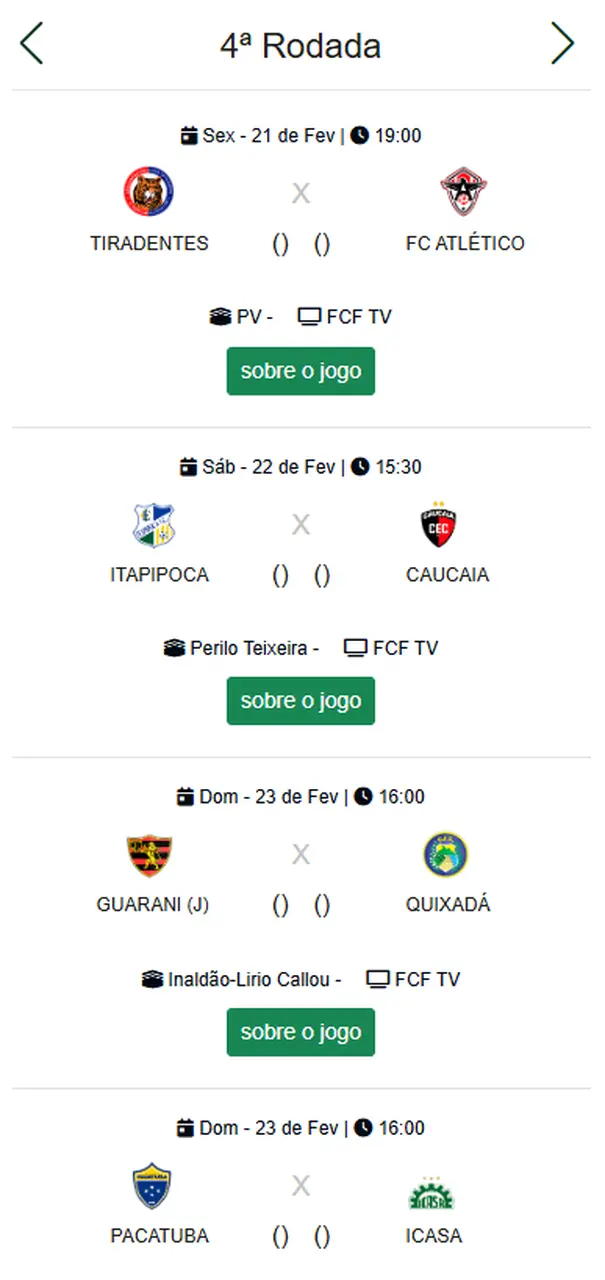Click the CAUCAIA team name
Image resolution: width=605 pixels, height=1280 pixels.
(447, 575)
